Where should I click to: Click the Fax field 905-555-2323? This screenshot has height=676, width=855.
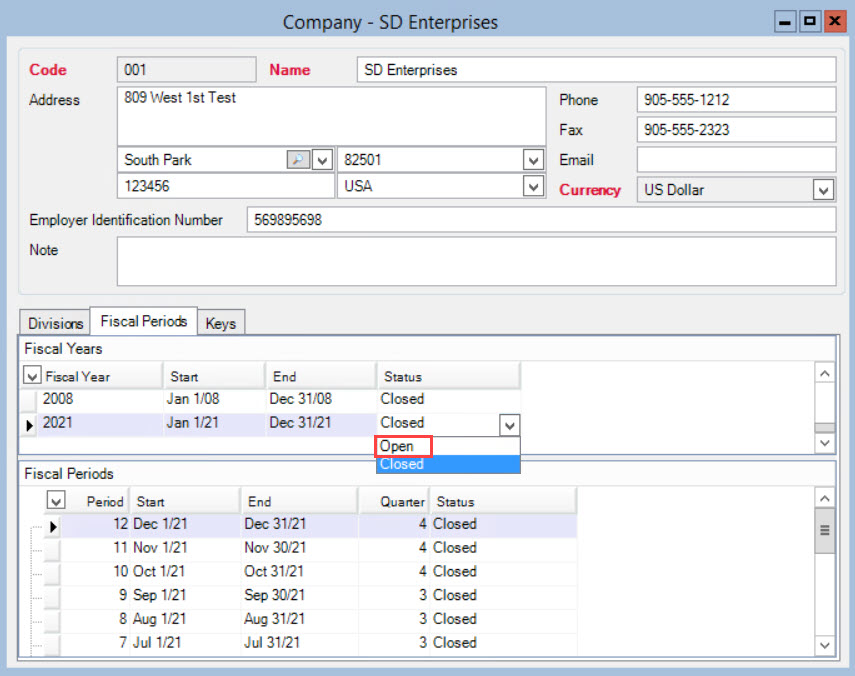point(736,130)
